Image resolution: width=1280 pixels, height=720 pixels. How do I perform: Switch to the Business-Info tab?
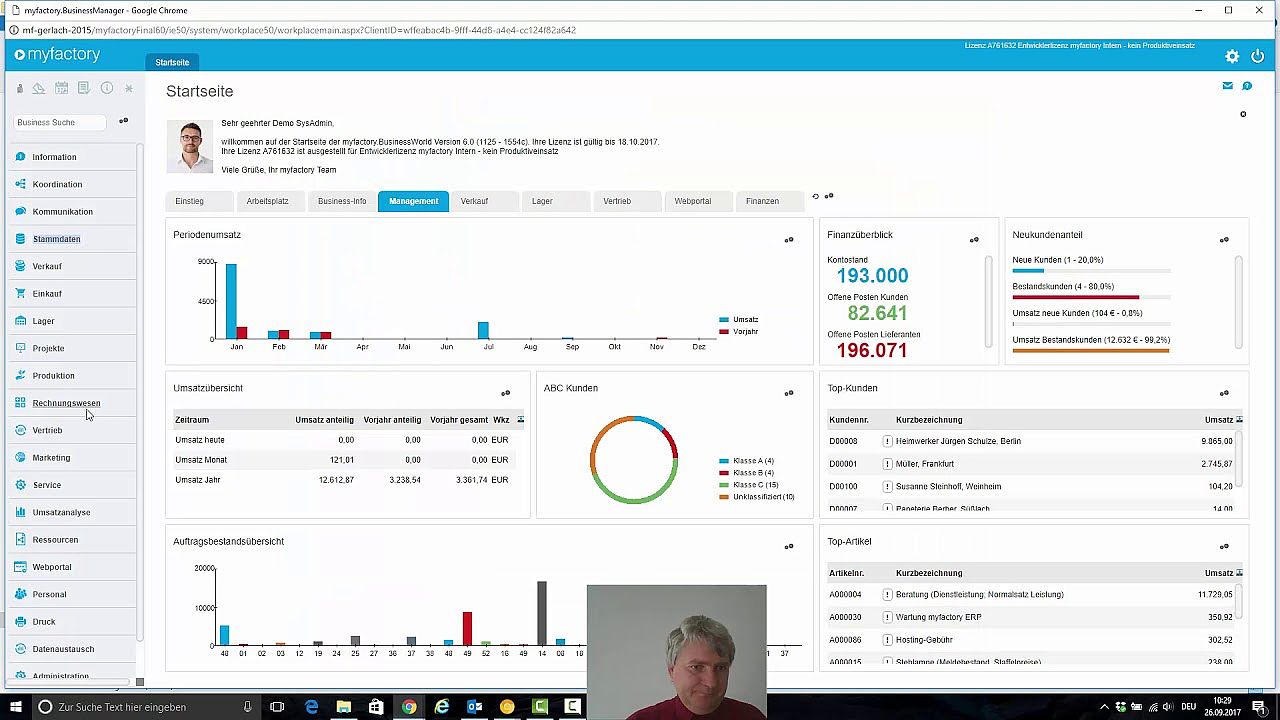pyautogui.click(x=342, y=201)
